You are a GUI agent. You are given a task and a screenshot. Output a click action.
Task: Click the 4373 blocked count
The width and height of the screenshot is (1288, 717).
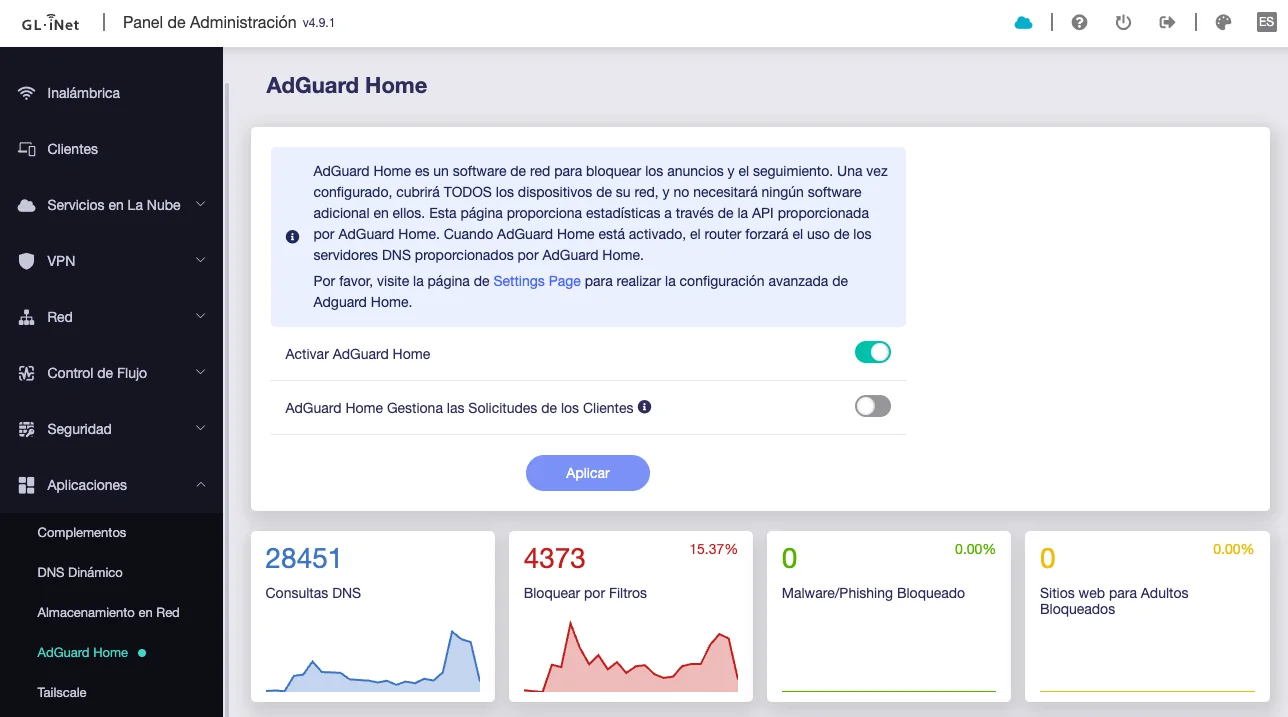pos(555,558)
